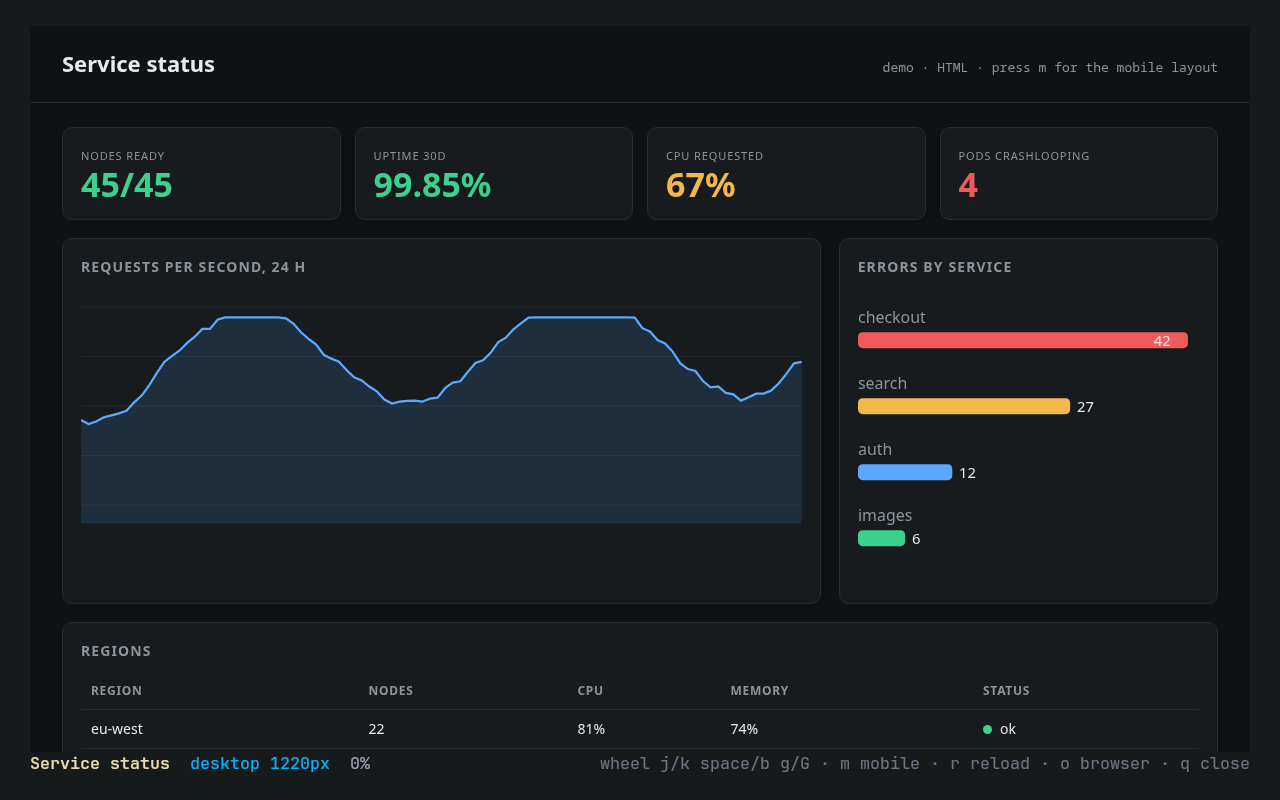Click the auth service label
The width and height of the screenshot is (1280, 800).
(875, 449)
